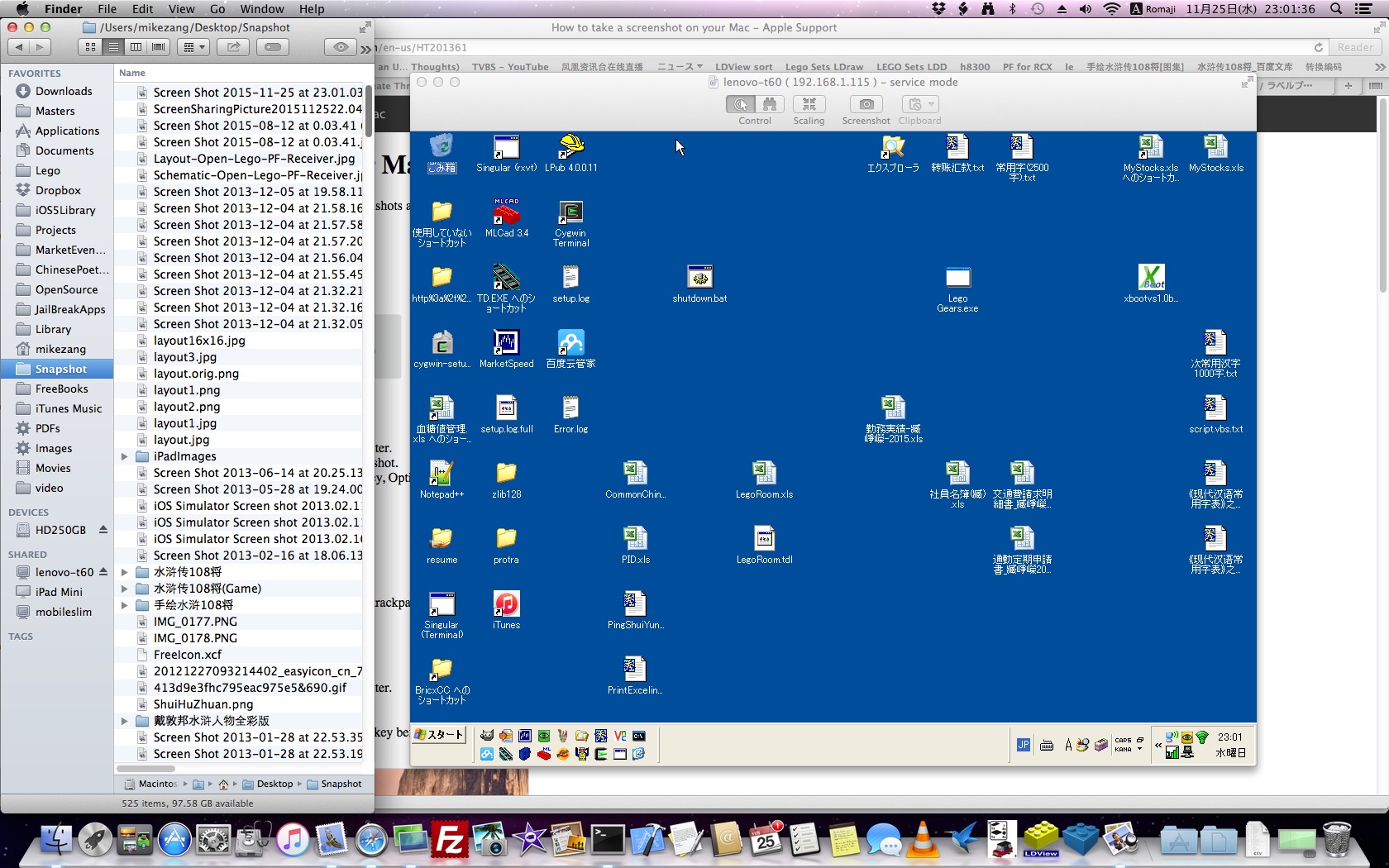Click the Safari Reader button

point(1355,47)
